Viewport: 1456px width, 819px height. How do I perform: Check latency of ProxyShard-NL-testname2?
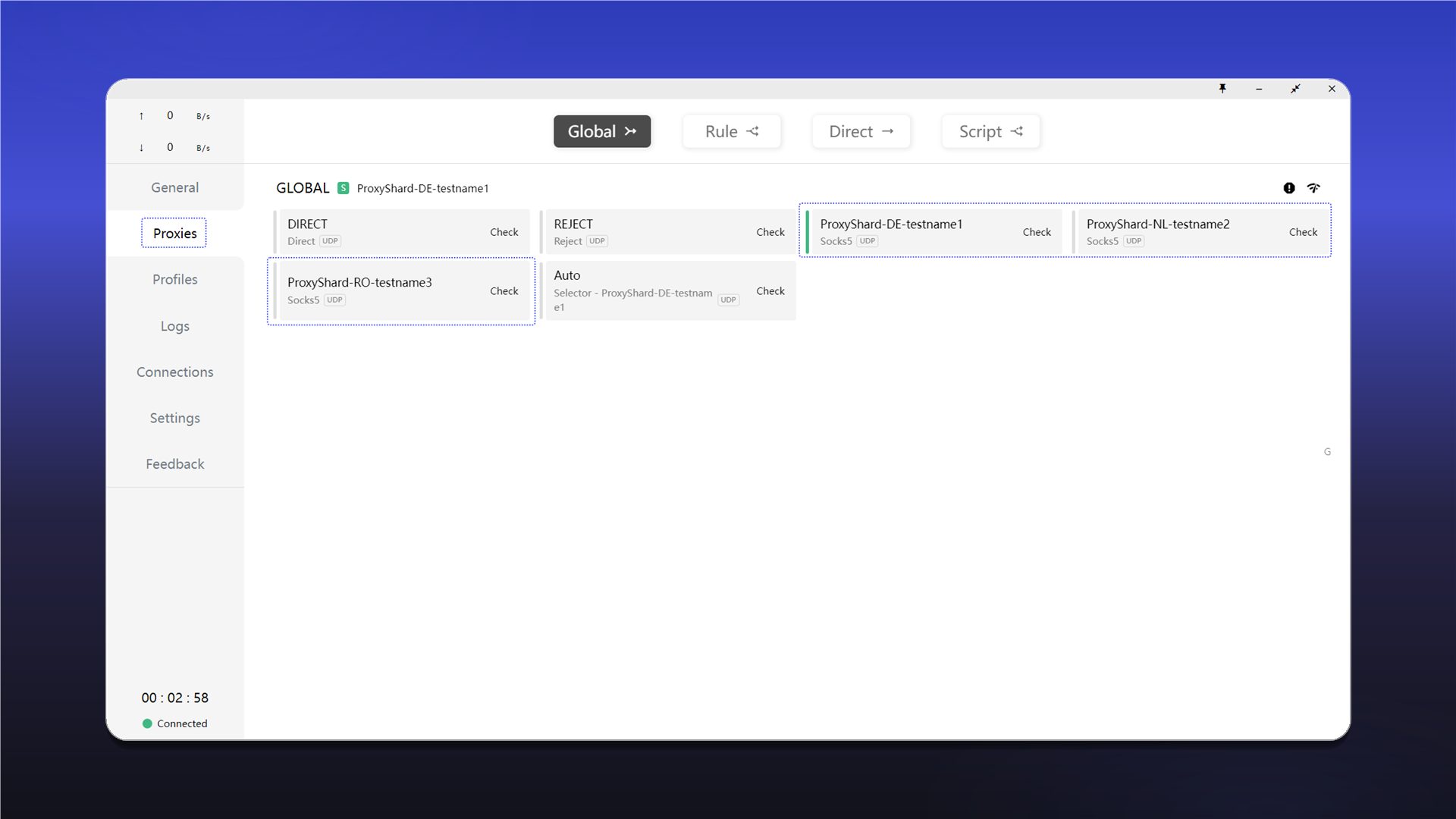pos(1303,232)
